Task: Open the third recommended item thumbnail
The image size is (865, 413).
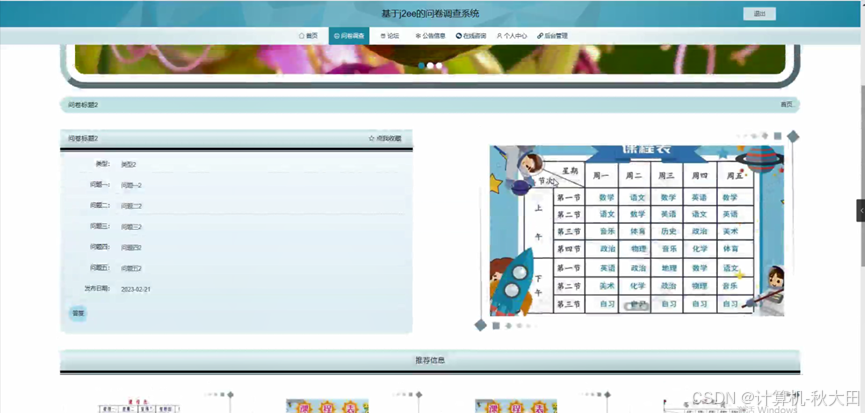Action: [516, 406]
